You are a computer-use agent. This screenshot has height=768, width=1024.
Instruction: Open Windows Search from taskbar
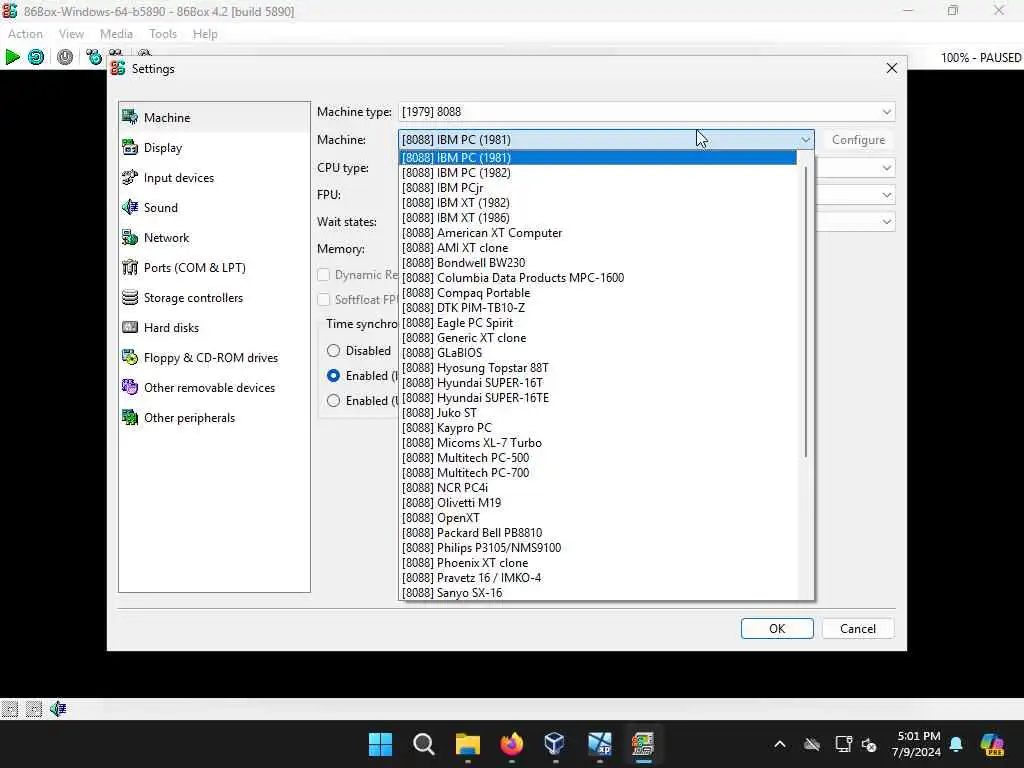(x=424, y=744)
